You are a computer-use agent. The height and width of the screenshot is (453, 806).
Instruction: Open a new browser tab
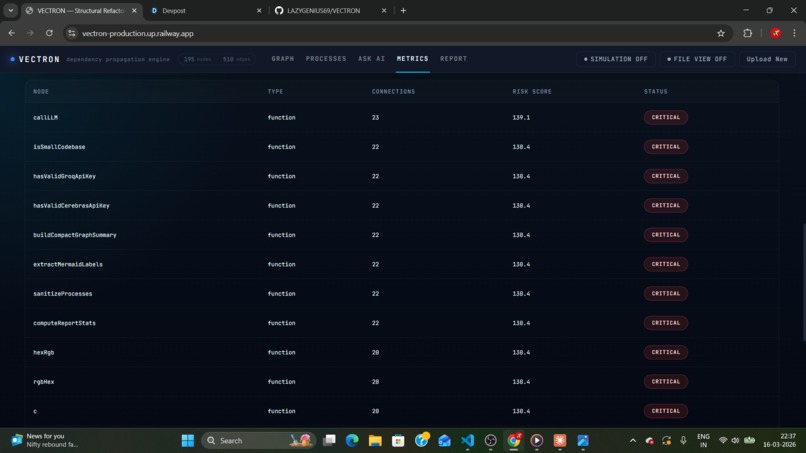404,10
